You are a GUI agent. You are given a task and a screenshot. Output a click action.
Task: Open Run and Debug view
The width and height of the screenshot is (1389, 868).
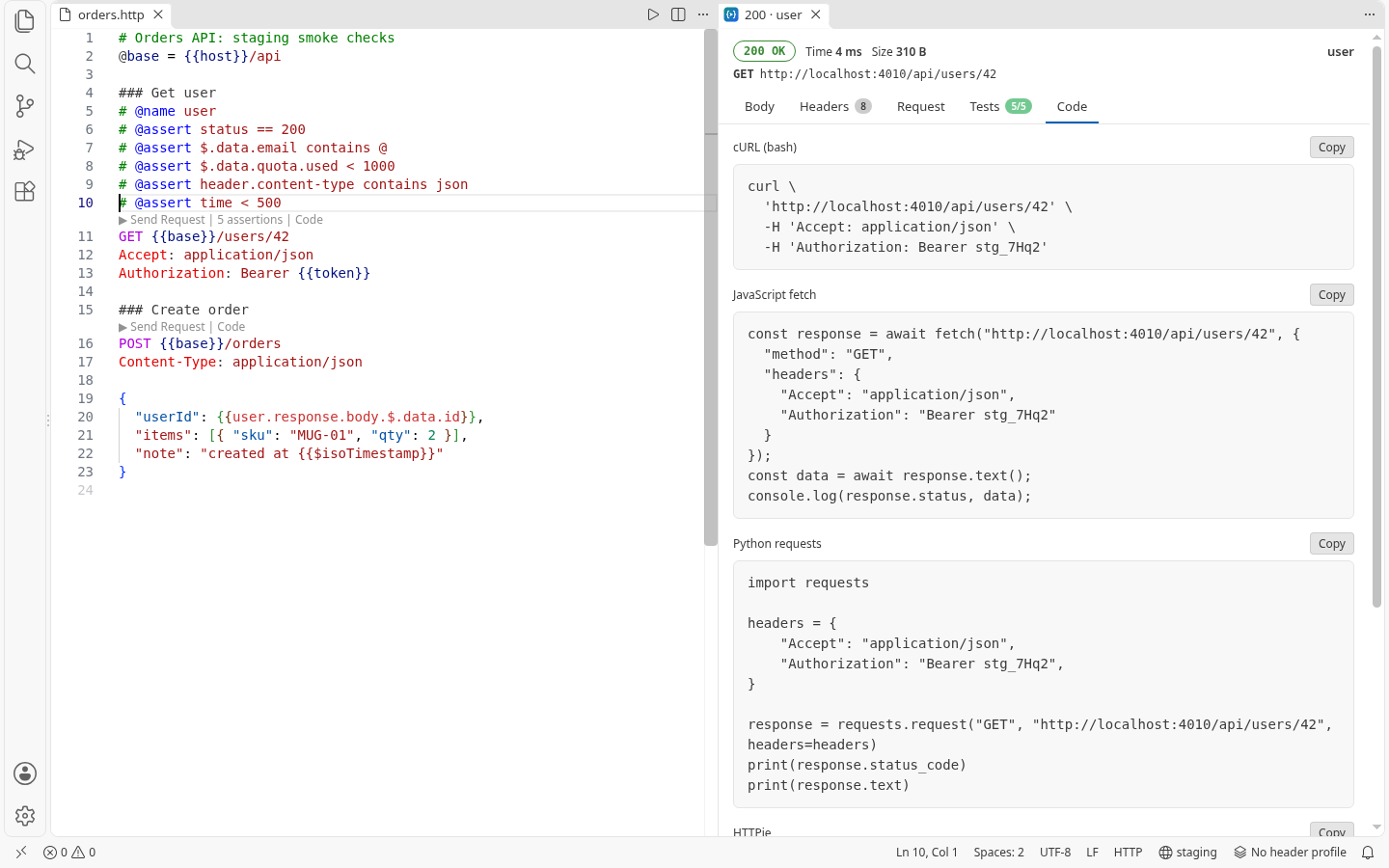[25, 149]
